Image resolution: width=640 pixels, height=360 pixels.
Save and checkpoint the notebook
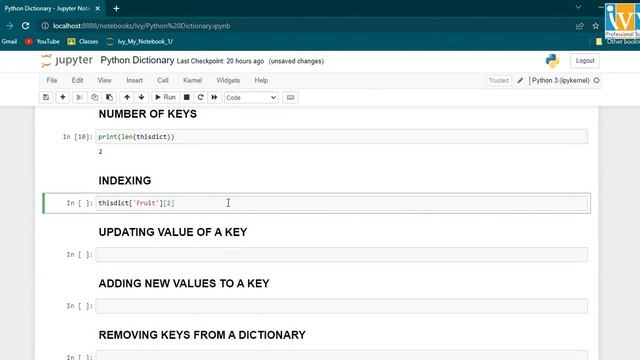coord(46,98)
